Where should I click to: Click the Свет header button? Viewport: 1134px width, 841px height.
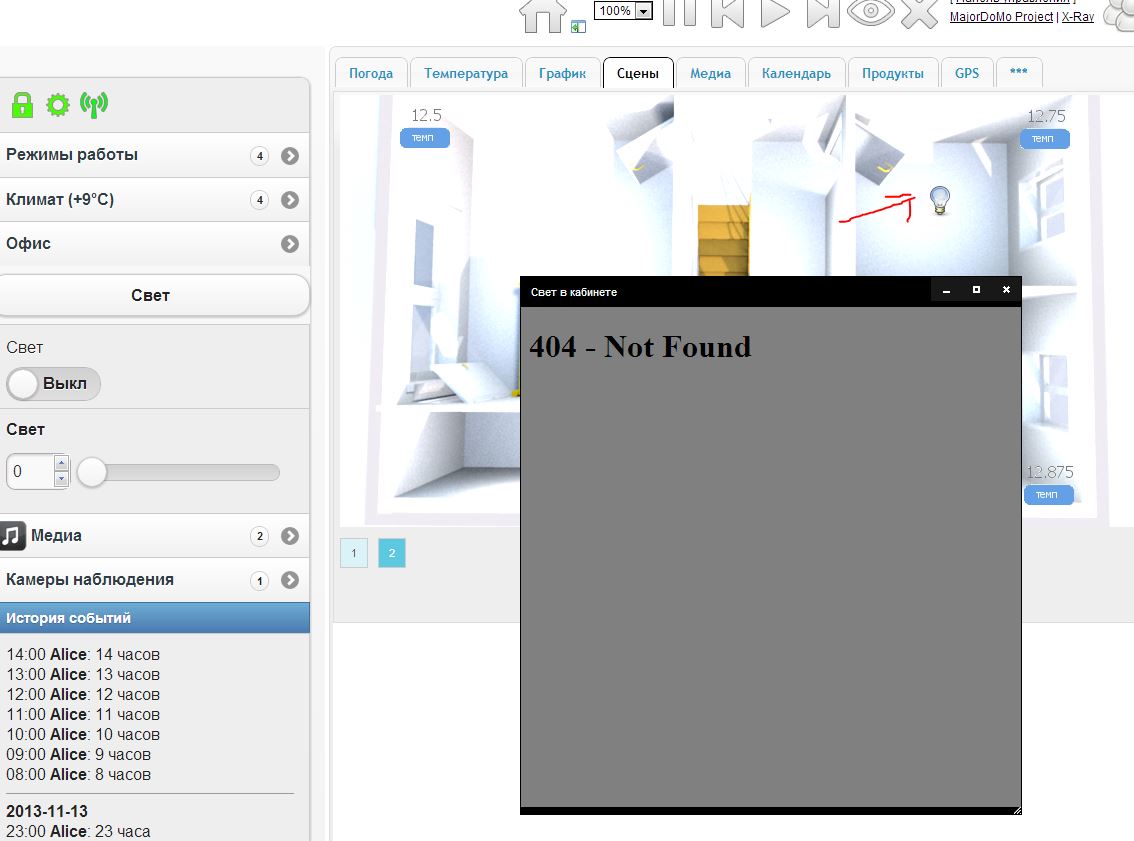click(152, 296)
